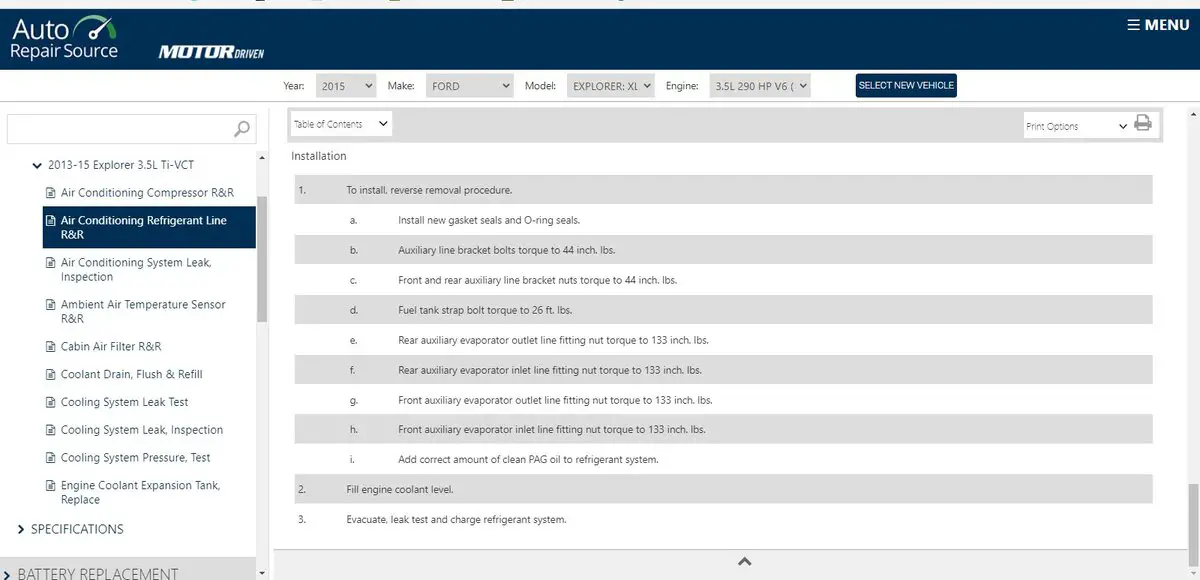Screen dimensions: 1200x580
Task: Click 'Front auxiliary evaporator outlet line' step
Action: coord(555,400)
